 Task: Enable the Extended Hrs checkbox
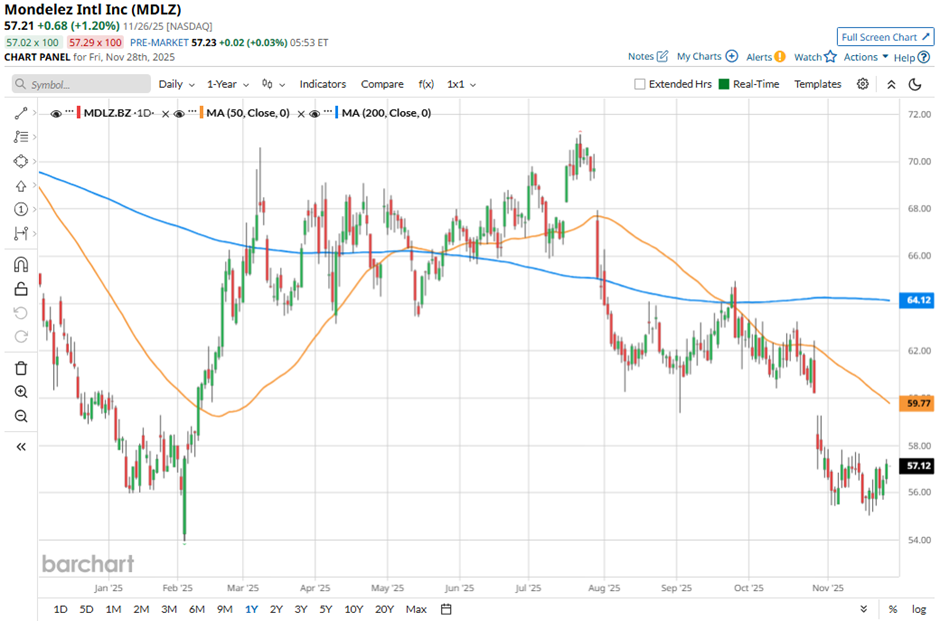coord(640,84)
